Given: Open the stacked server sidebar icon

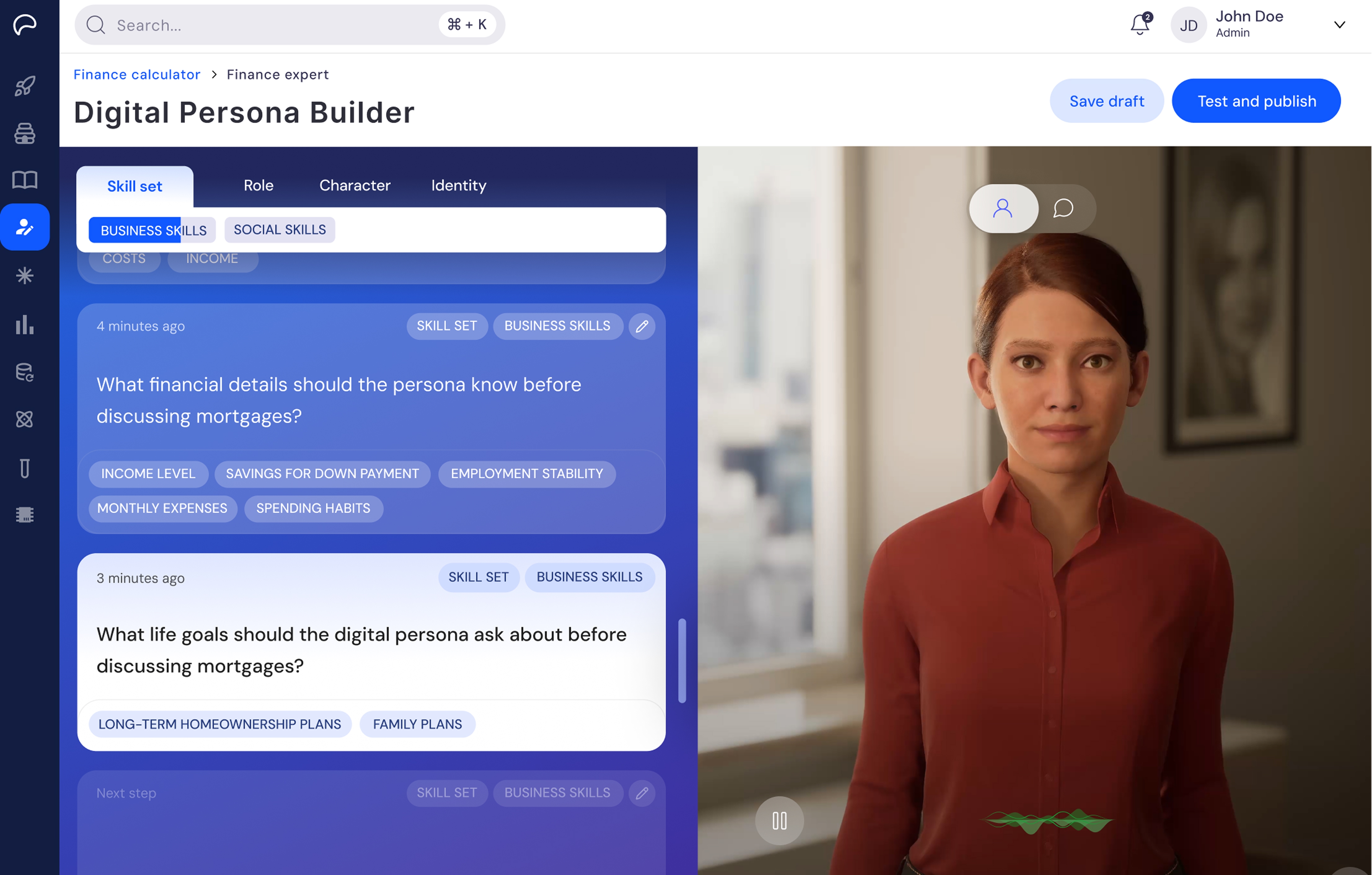Looking at the screenshot, I should (24, 133).
